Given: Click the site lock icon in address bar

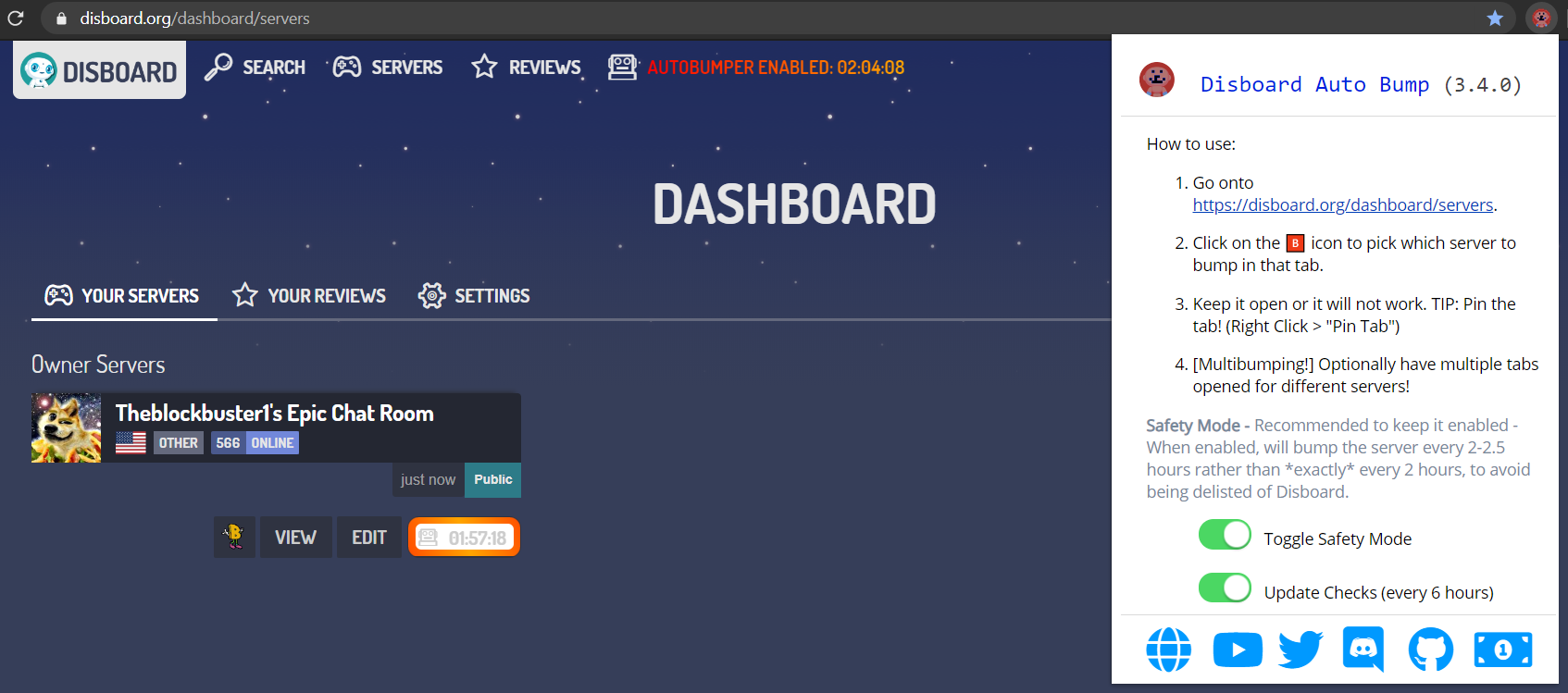Looking at the screenshot, I should pyautogui.click(x=61, y=19).
